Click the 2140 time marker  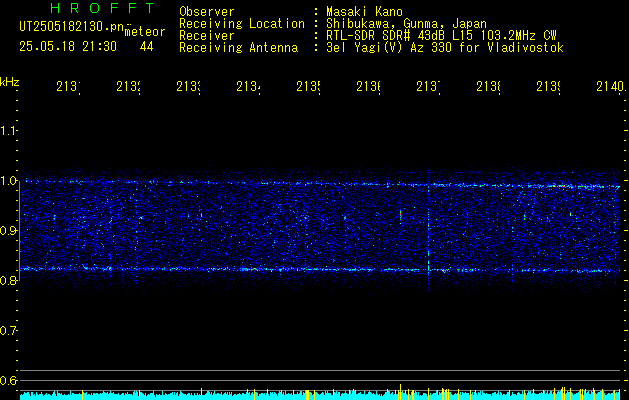pos(611,86)
